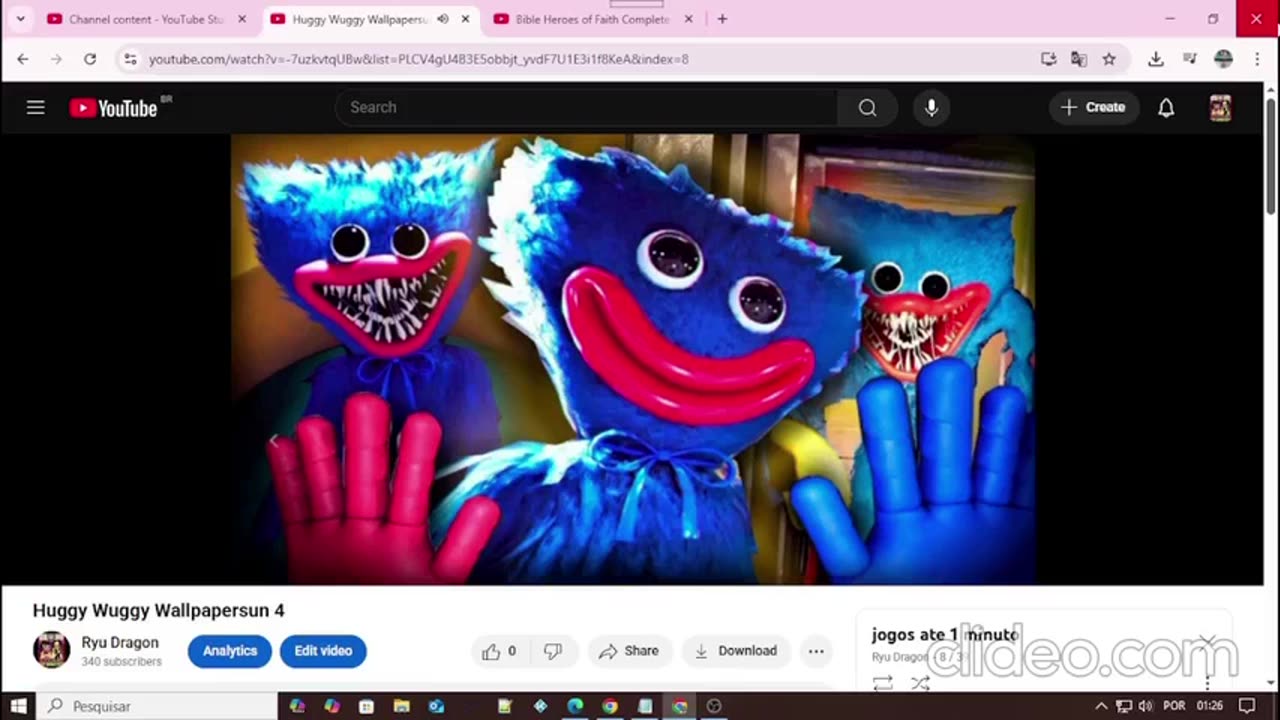1280x720 pixels.
Task: Open the notifications bell
Action: tap(1166, 107)
